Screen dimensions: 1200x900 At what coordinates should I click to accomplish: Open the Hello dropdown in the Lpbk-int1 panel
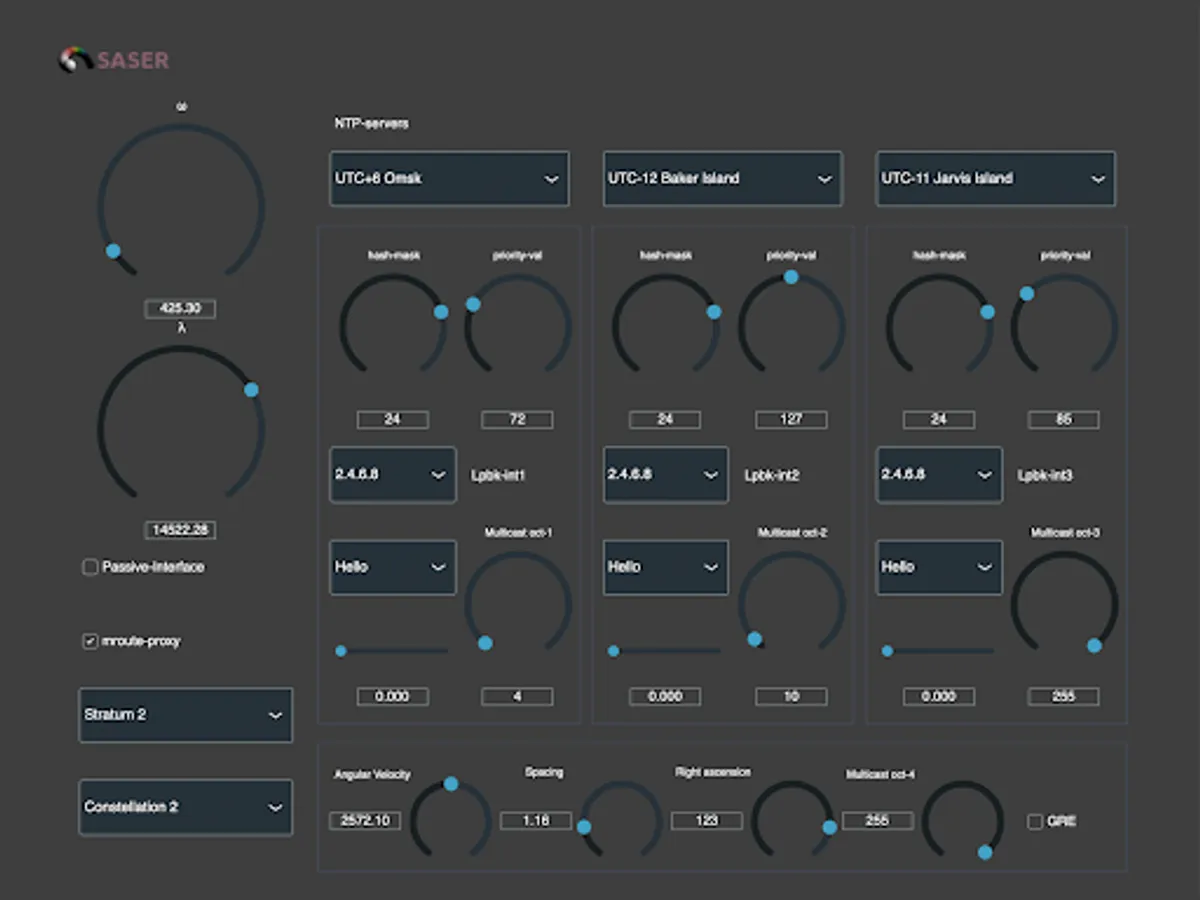[393, 567]
